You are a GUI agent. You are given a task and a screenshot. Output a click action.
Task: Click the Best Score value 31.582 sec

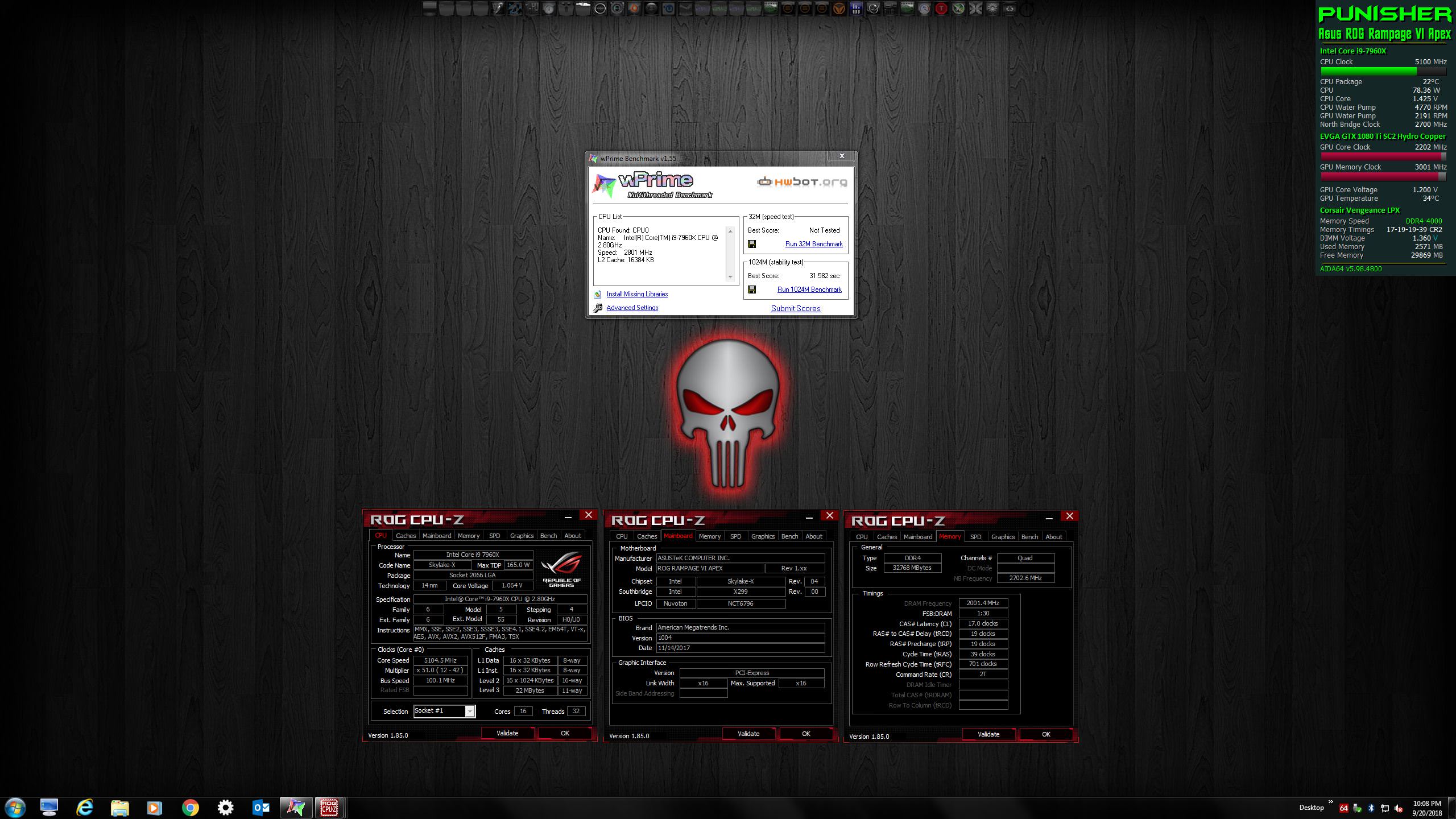click(824, 276)
